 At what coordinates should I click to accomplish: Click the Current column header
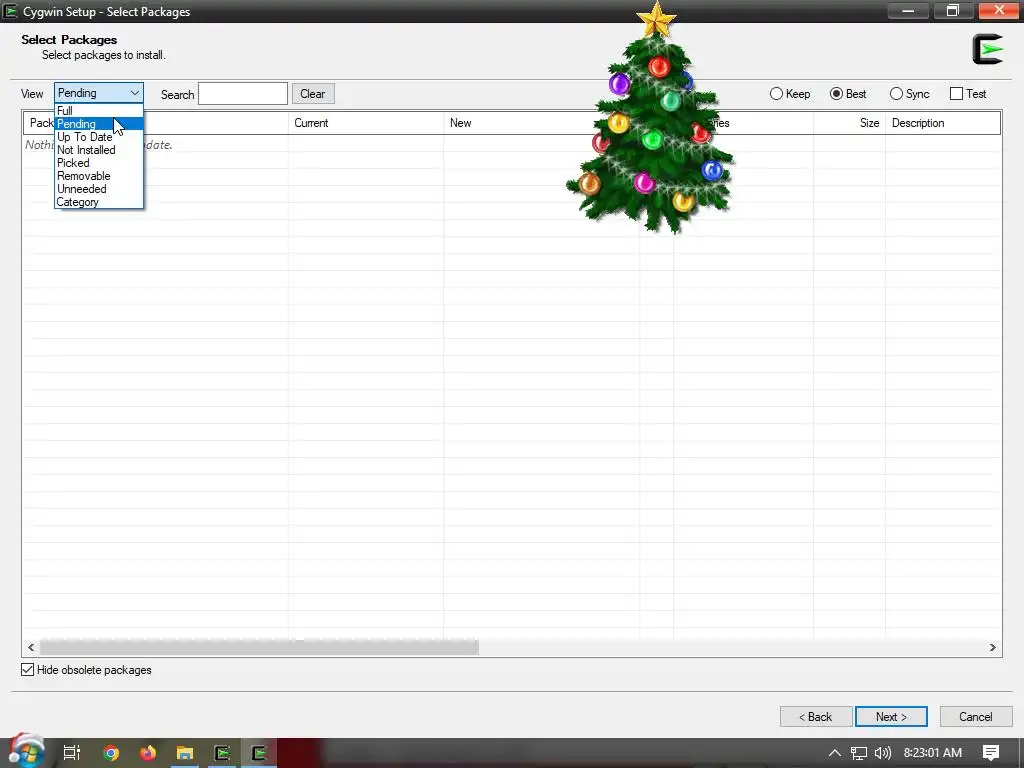(366, 123)
